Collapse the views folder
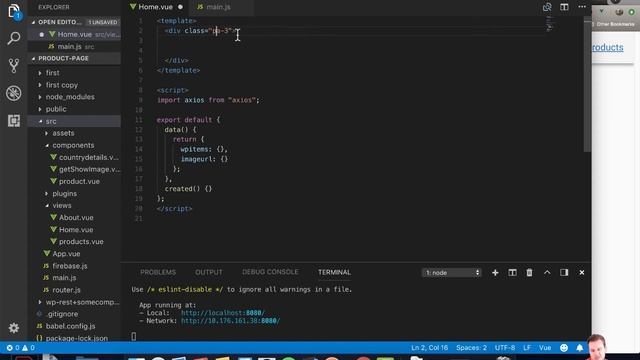Screen dimensions: 640x360 [x=62, y=205]
